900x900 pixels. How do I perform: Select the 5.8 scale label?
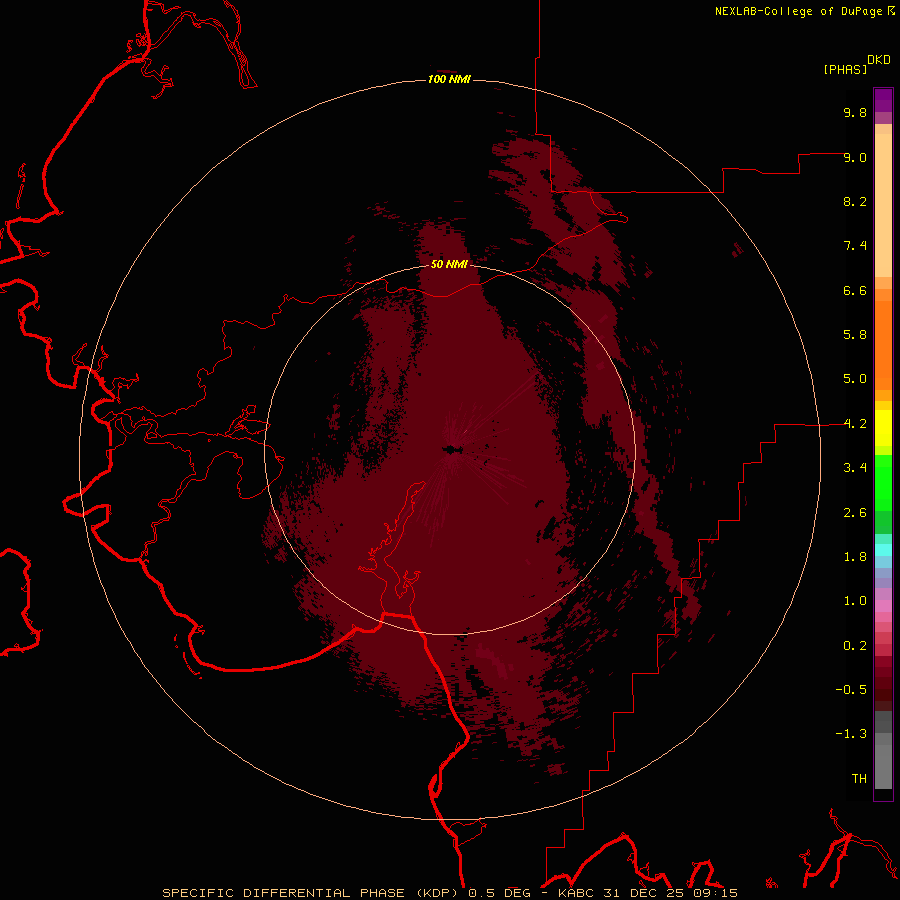855,335
